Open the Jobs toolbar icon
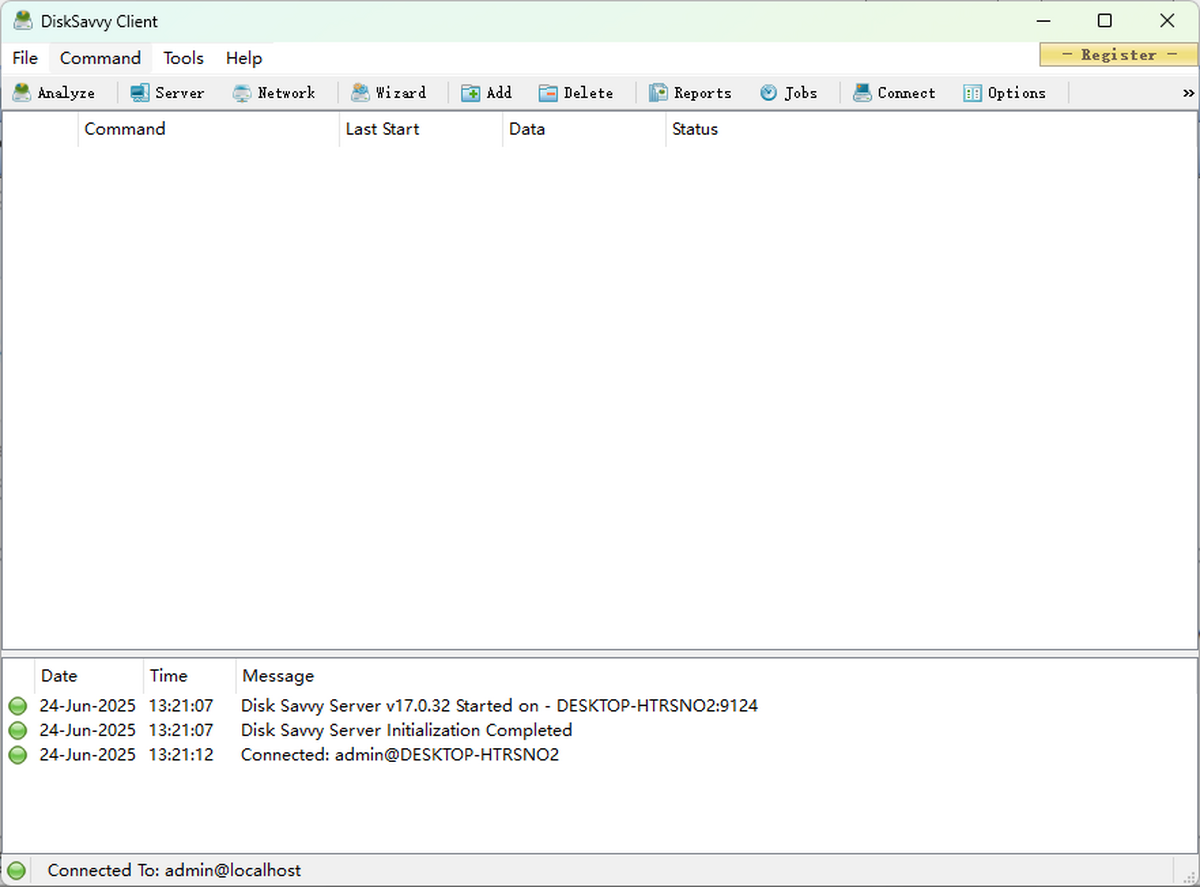This screenshot has width=1200, height=887. 789,92
